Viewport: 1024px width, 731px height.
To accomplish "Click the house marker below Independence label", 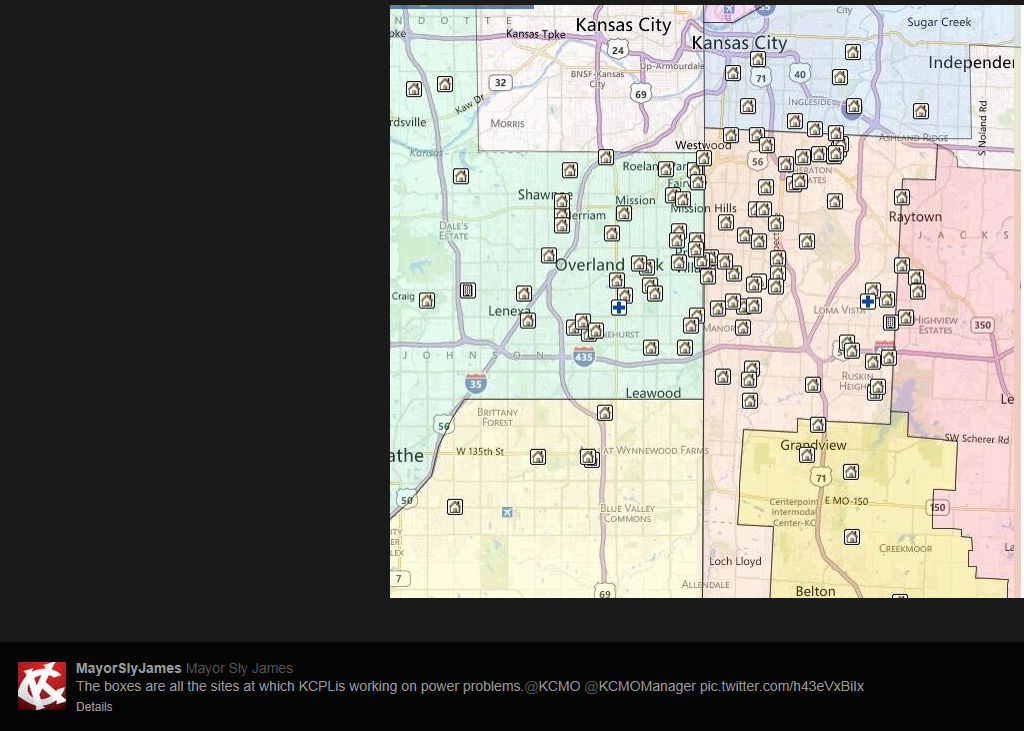I will (921, 111).
